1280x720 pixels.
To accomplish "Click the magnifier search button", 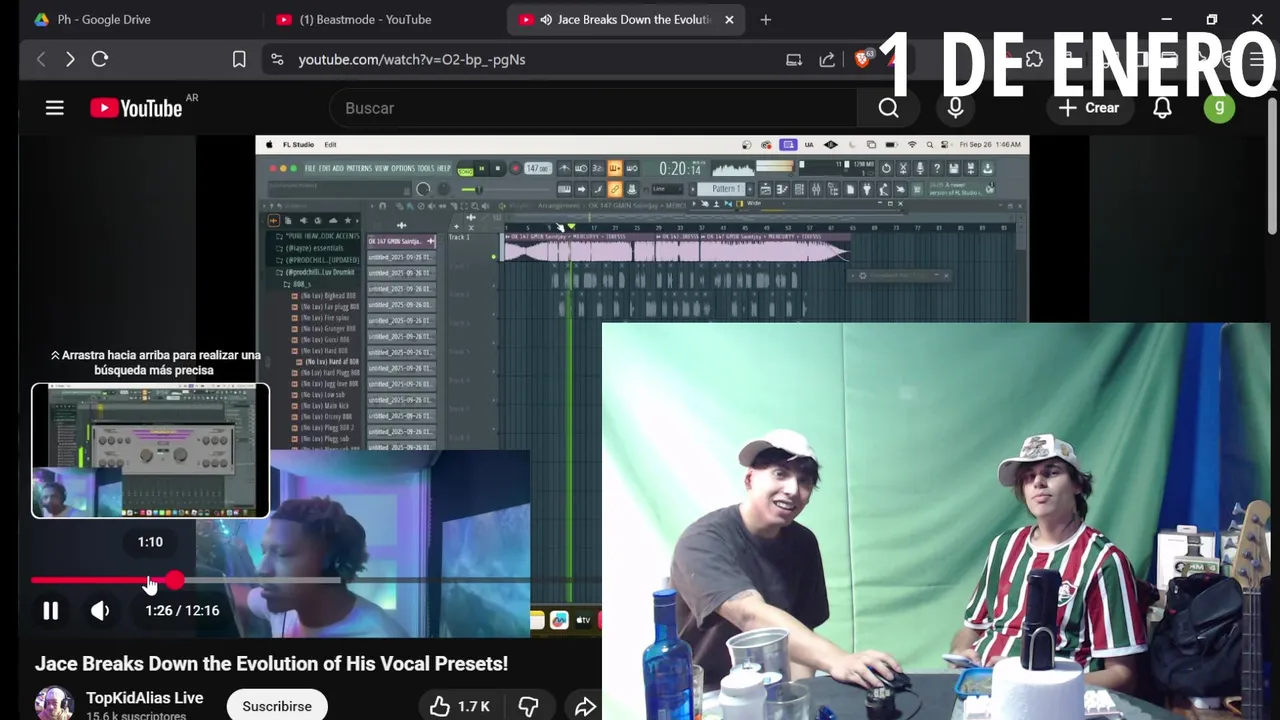I will tap(889, 108).
